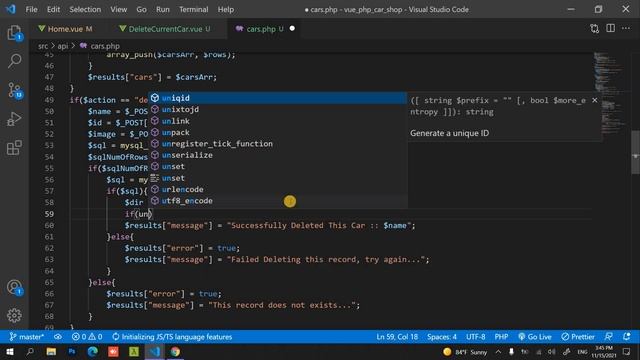Open the View menu

(x=118, y=9)
